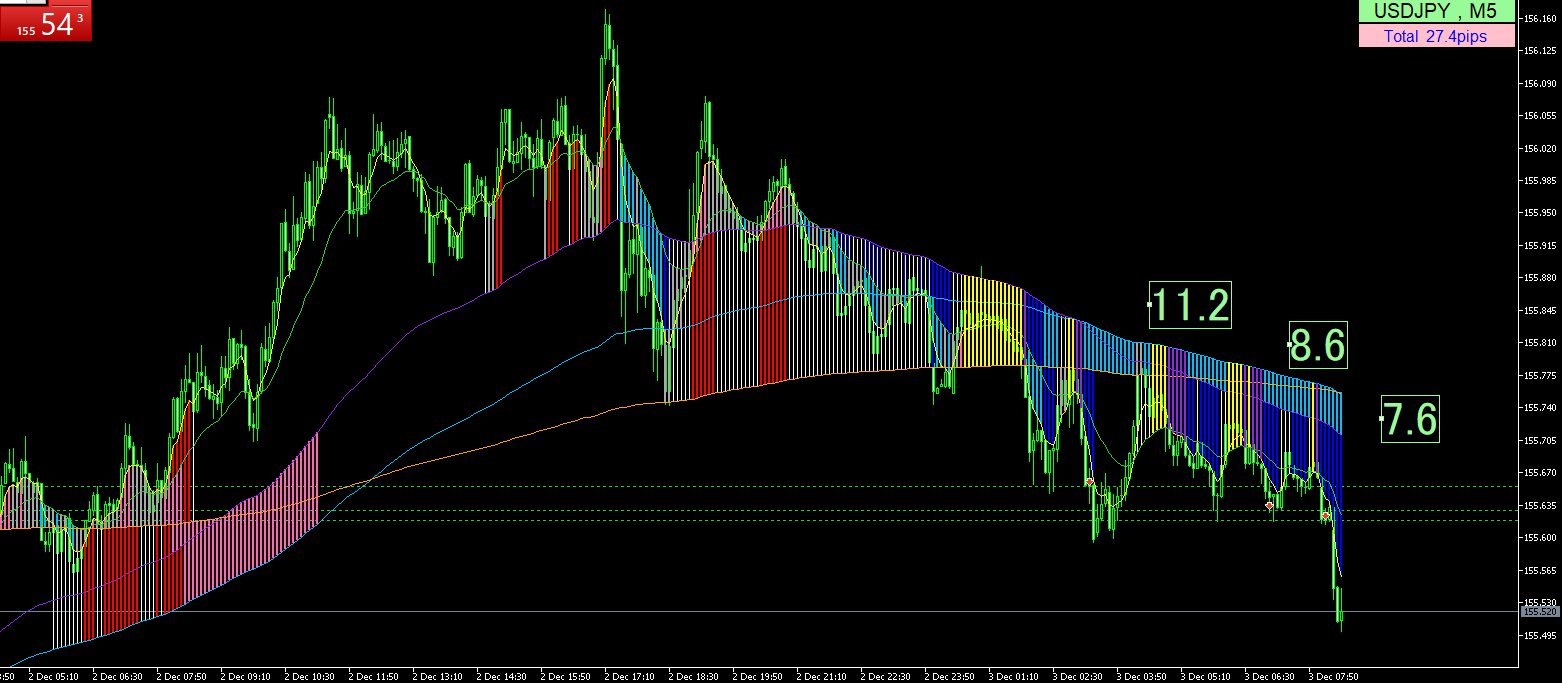Click the 155.705 price scale label
This screenshot has width=1562, height=683.
point(1541,440)
